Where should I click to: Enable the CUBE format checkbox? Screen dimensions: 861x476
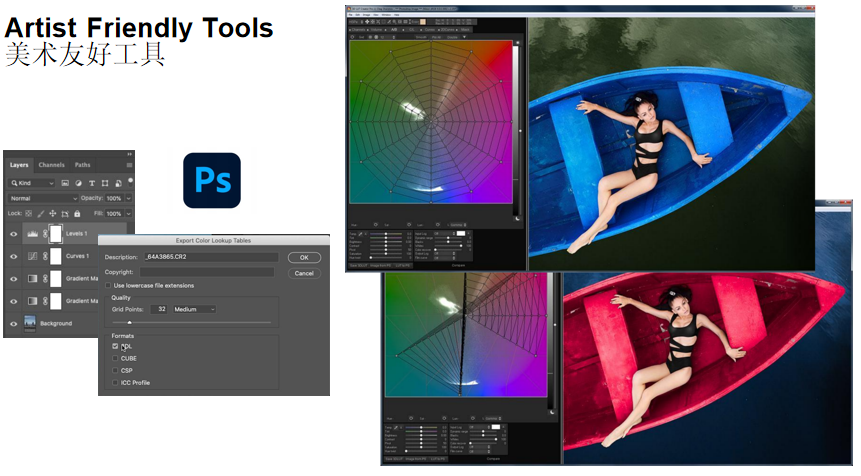coord(116,358)
